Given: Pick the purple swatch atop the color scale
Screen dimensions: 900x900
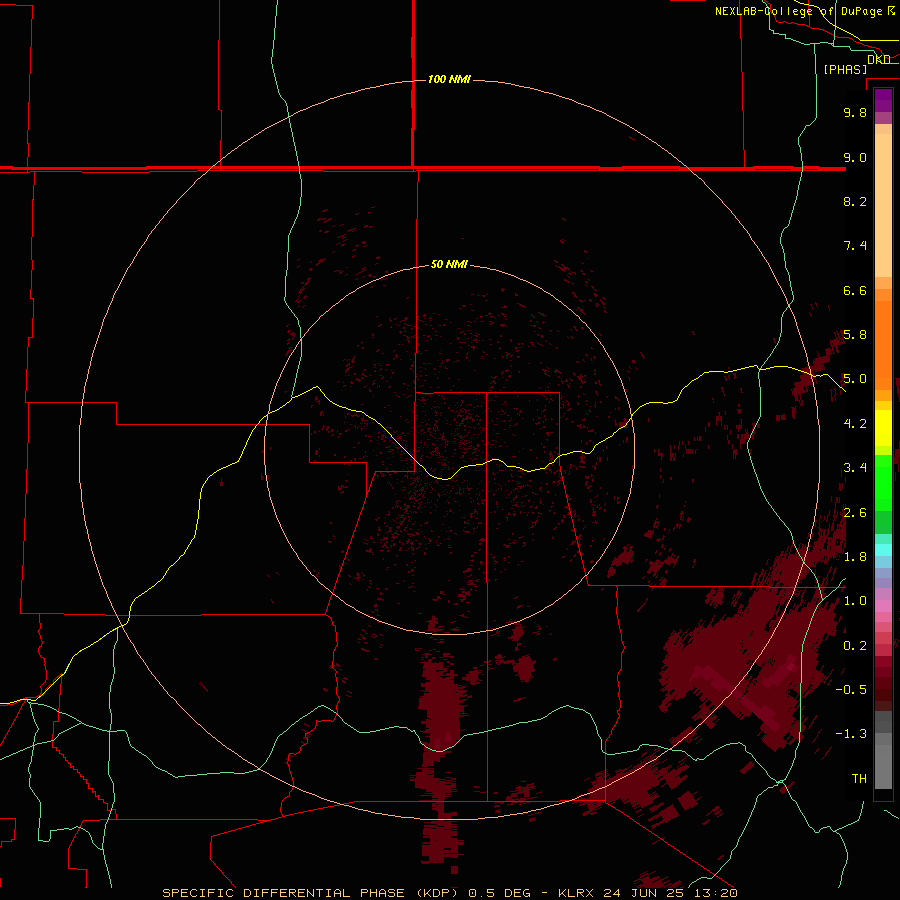Looking at the screenshot, I should [x=883, y=100].
